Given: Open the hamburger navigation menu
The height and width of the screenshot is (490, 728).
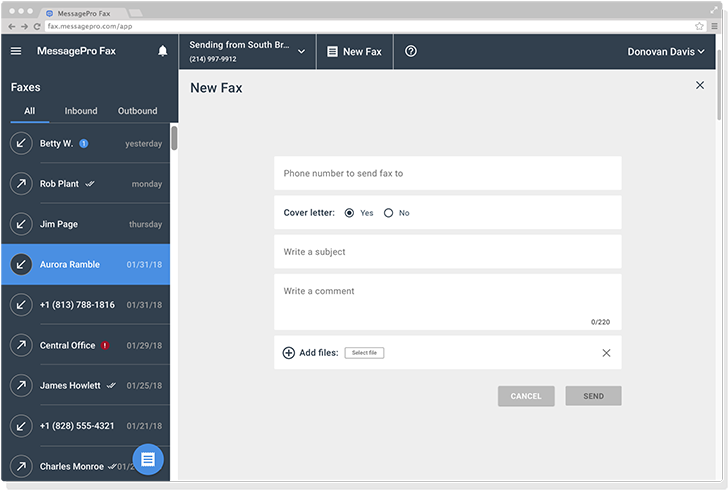Looking at the screenshot, I should pos(16,51).
